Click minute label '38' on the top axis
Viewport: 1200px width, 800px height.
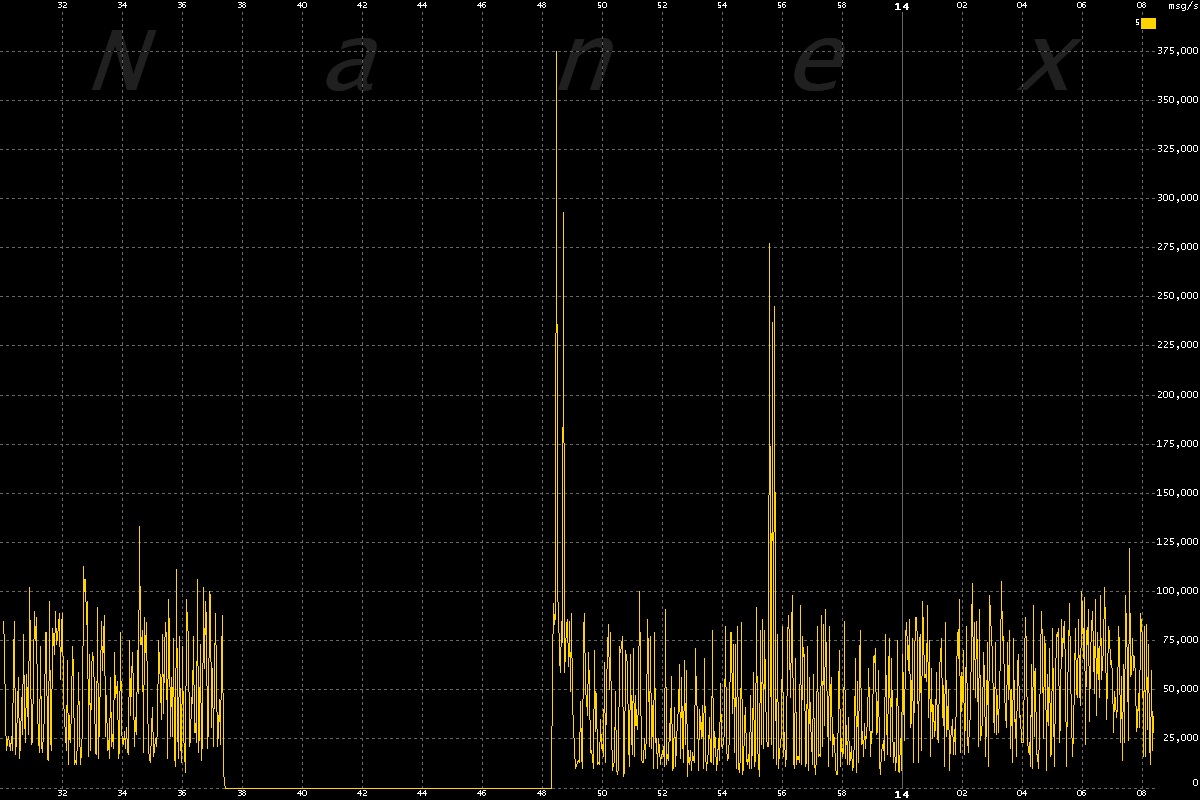point(242,5)
